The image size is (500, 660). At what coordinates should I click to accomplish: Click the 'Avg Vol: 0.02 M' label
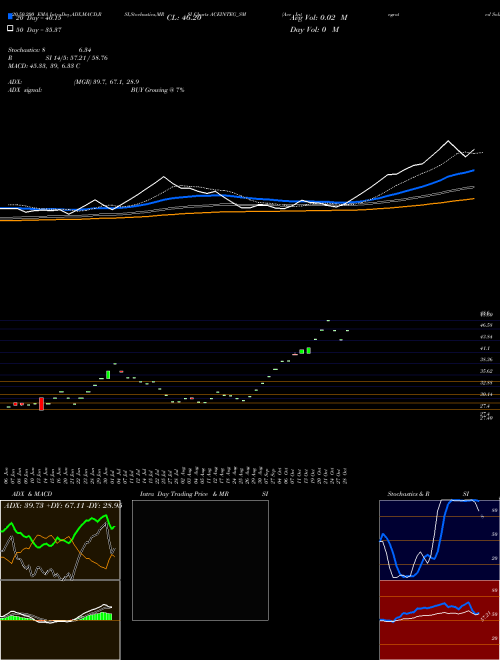pos(319,18)
